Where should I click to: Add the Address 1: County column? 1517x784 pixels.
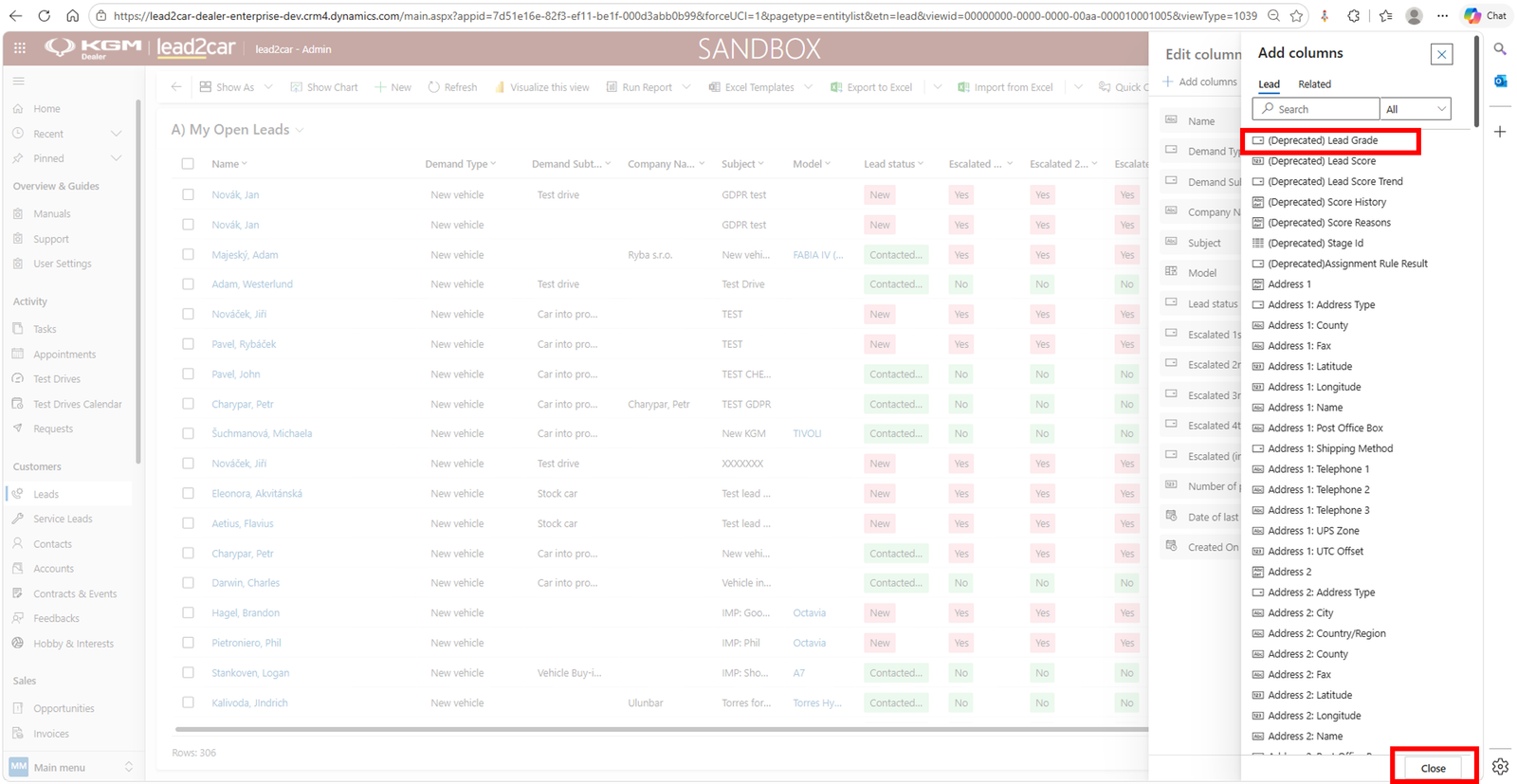[x=1307, y=325]
